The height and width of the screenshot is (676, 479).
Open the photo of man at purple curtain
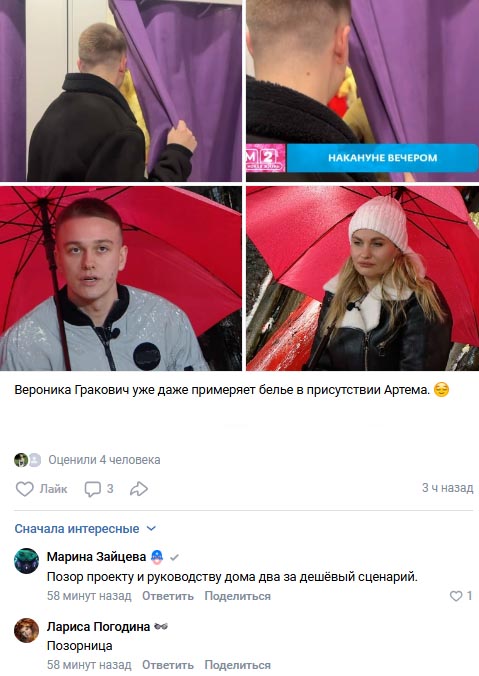pos(121,91)
